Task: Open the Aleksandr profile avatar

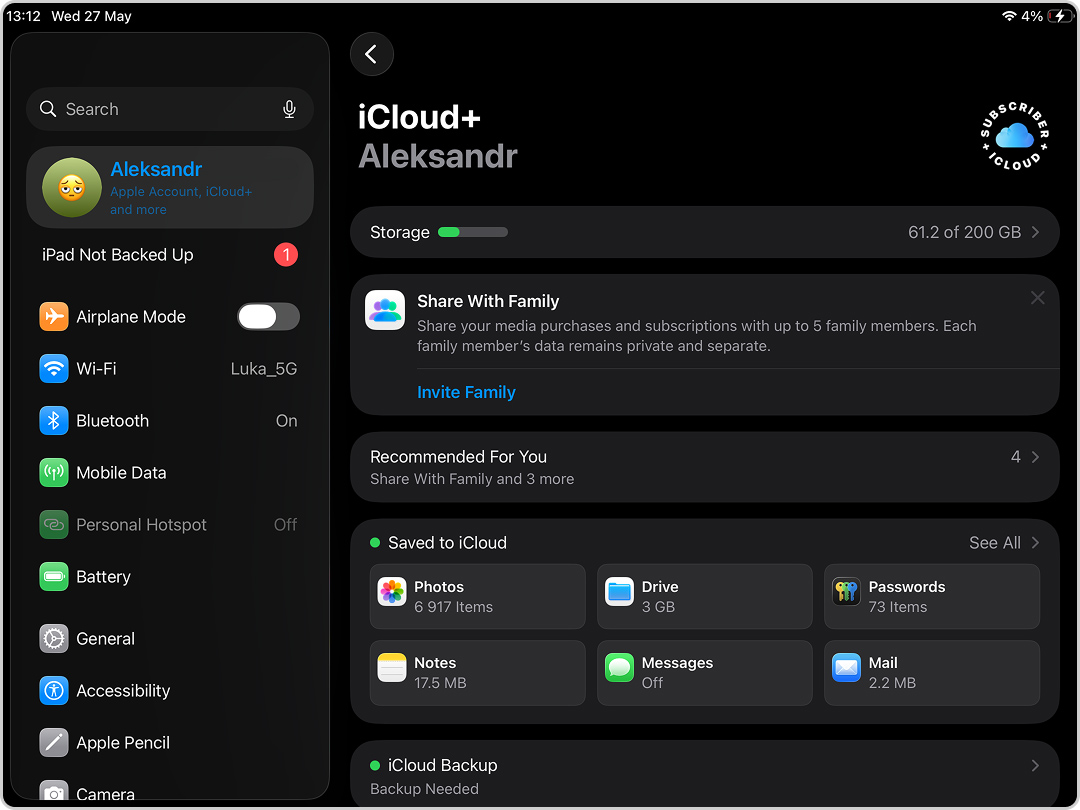Action: coord(72,187)
